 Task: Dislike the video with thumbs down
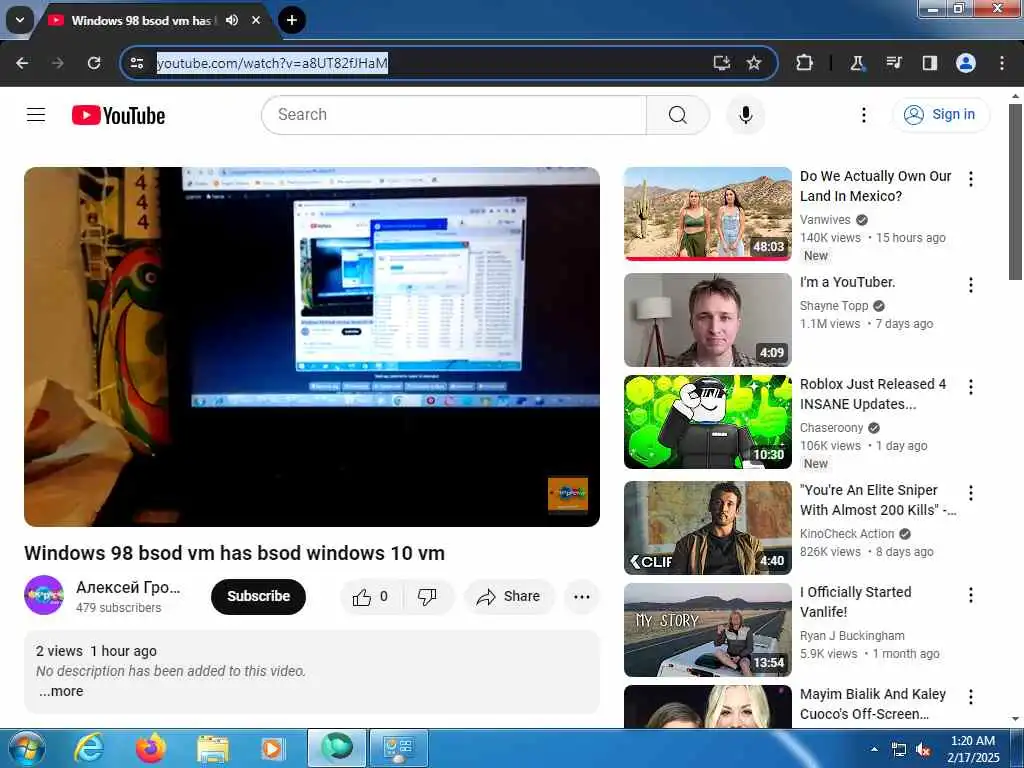pyautogui.click(x=427, y=596)
